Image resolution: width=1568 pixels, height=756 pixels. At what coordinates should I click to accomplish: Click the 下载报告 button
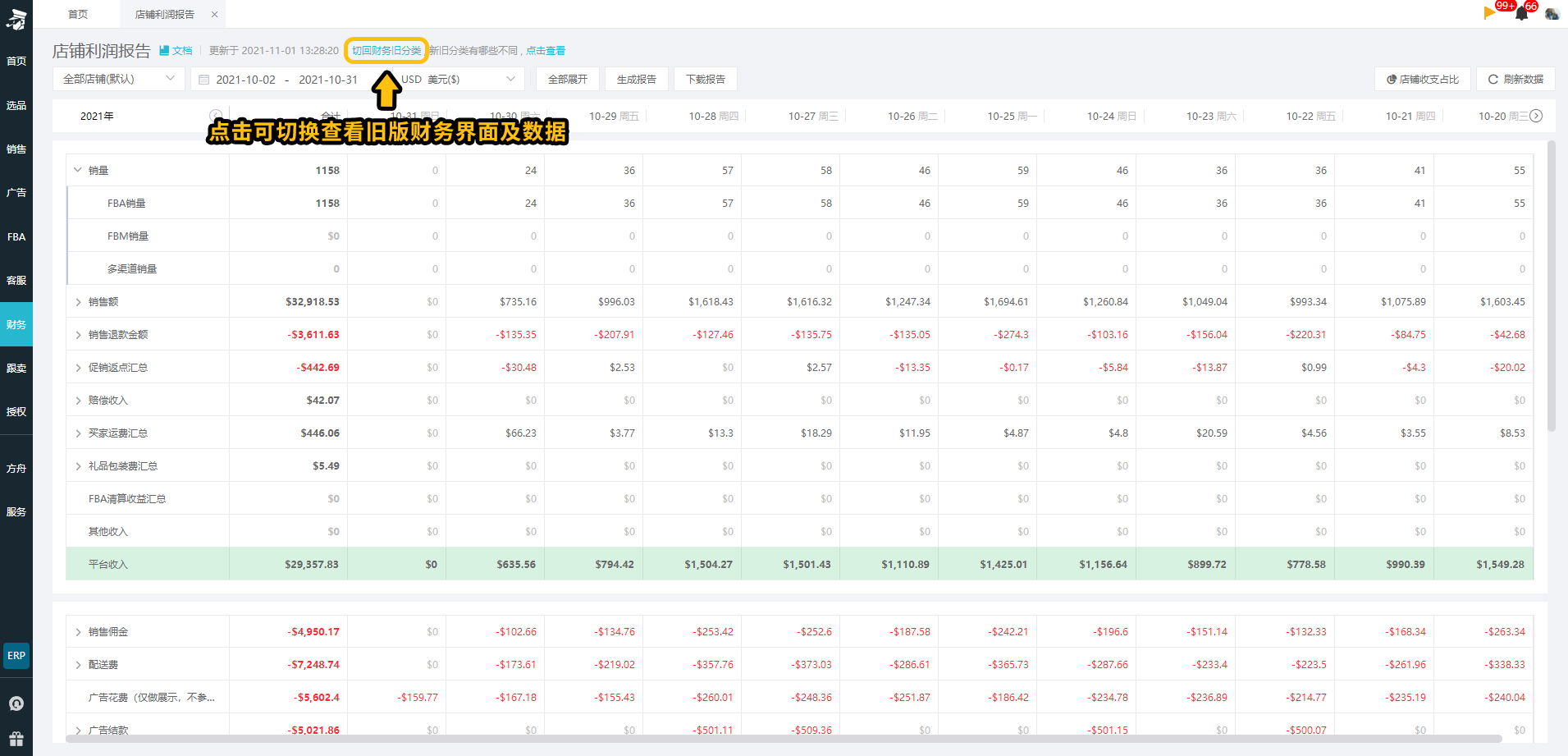point(706,79)
